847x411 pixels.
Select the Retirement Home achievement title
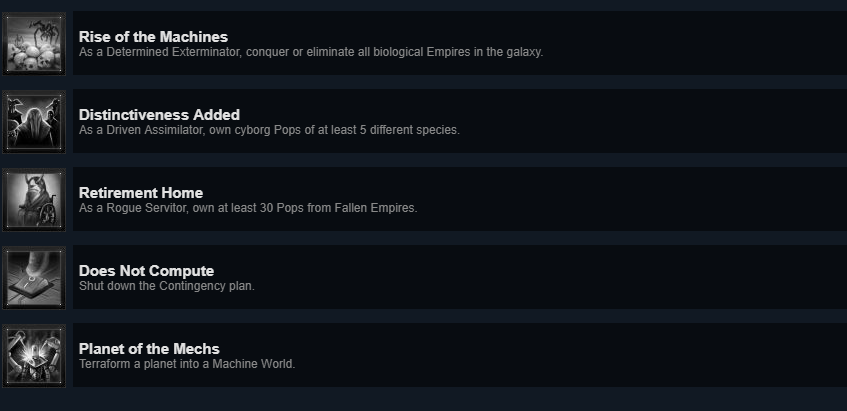pos(141,193)
